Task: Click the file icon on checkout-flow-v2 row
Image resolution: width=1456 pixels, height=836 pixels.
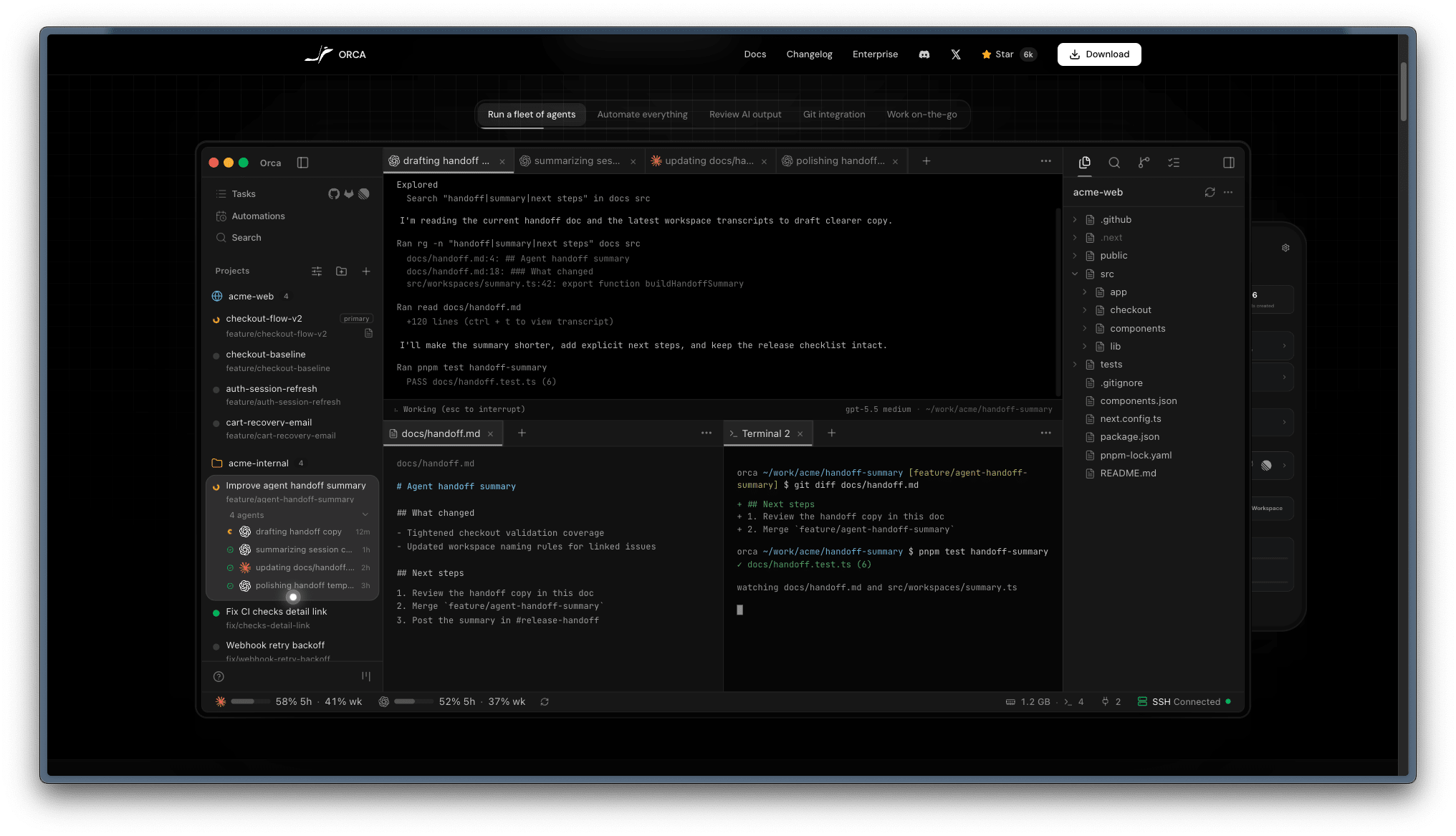Action: (x=369, y=333)
